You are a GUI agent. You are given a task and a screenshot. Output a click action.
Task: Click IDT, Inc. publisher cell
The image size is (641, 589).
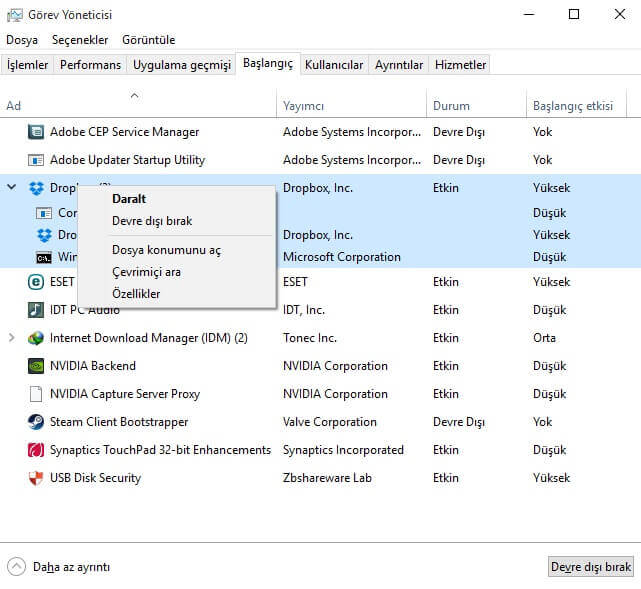[x=304, y=310]
